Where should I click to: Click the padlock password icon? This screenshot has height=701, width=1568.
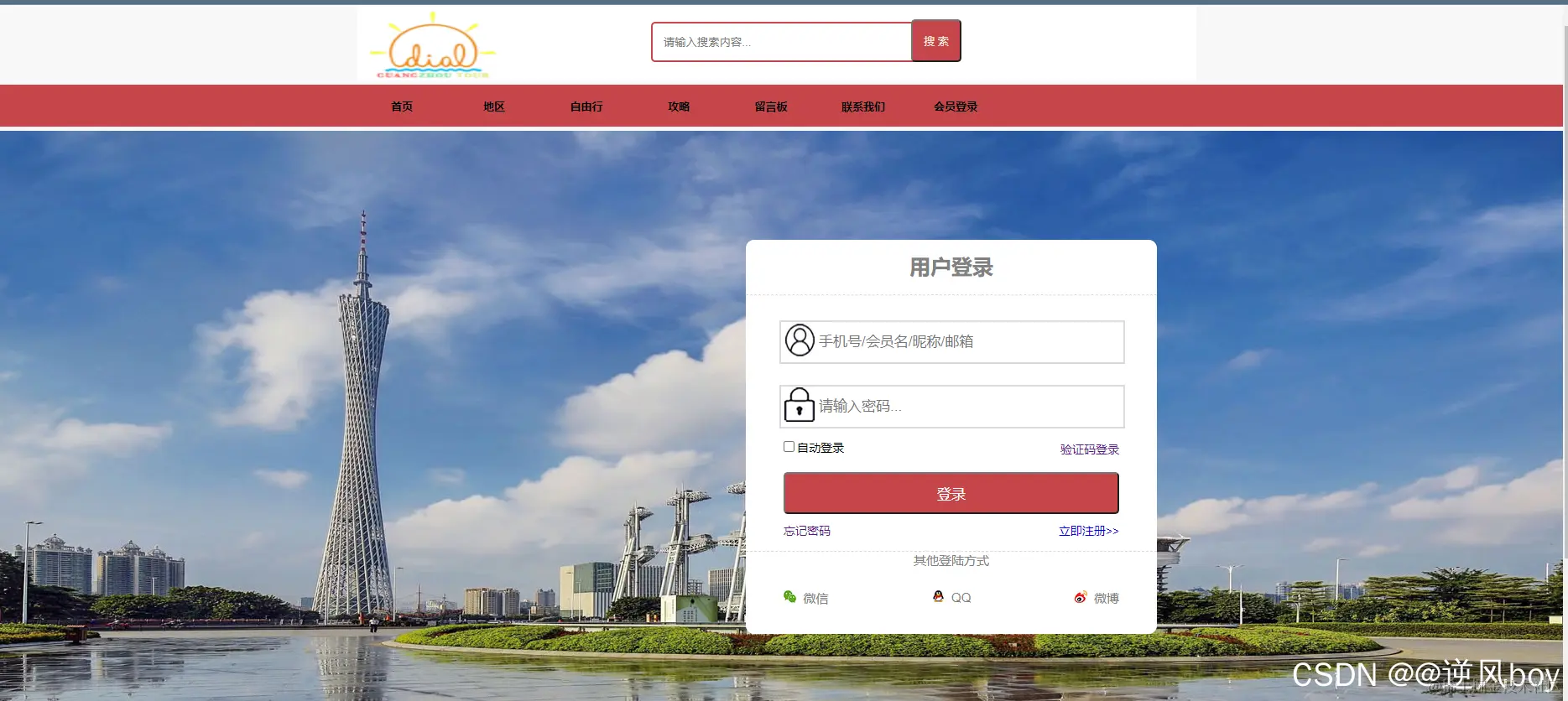(799, 405)
